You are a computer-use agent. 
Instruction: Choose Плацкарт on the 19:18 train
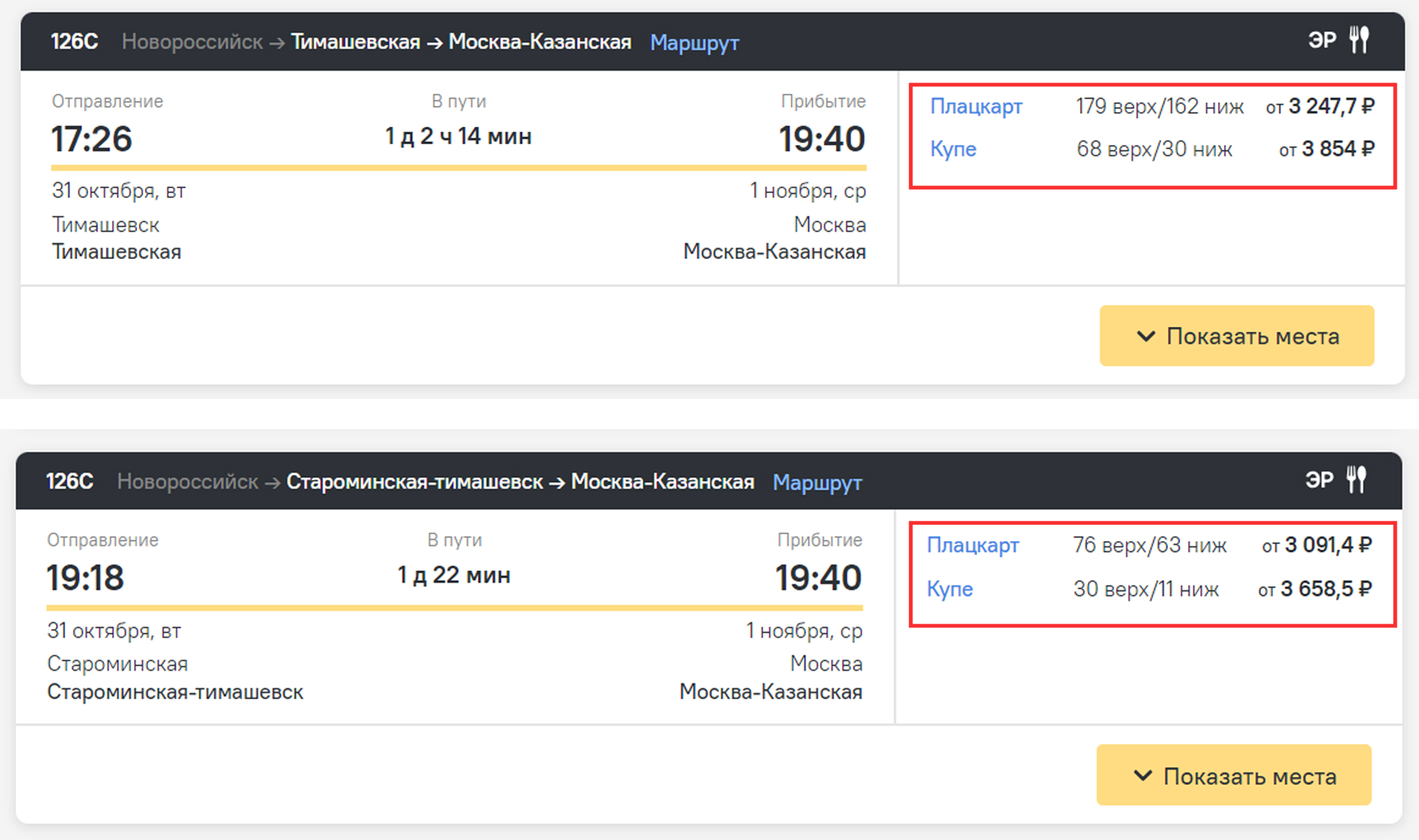(x=972, y=545)
